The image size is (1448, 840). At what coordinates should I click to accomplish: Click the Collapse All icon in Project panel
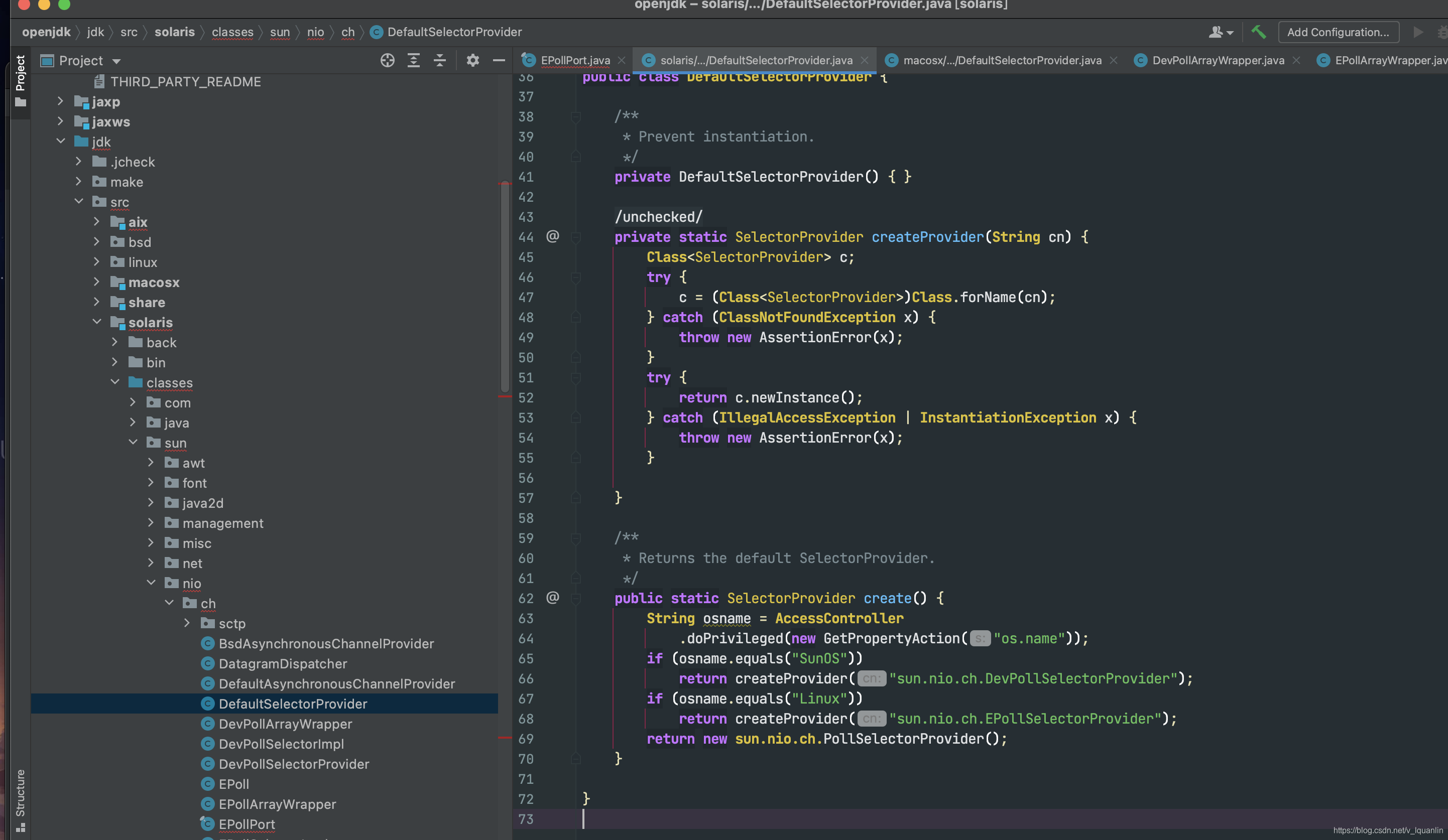pyautogui.click(x=440, y=60)
